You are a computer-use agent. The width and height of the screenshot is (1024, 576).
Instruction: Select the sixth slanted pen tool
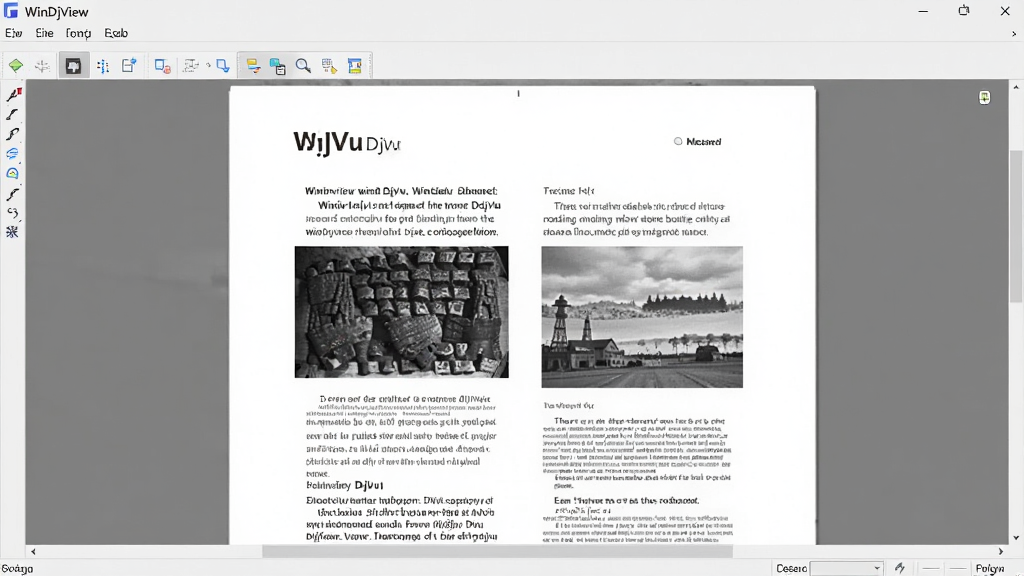tap(12, 194)
